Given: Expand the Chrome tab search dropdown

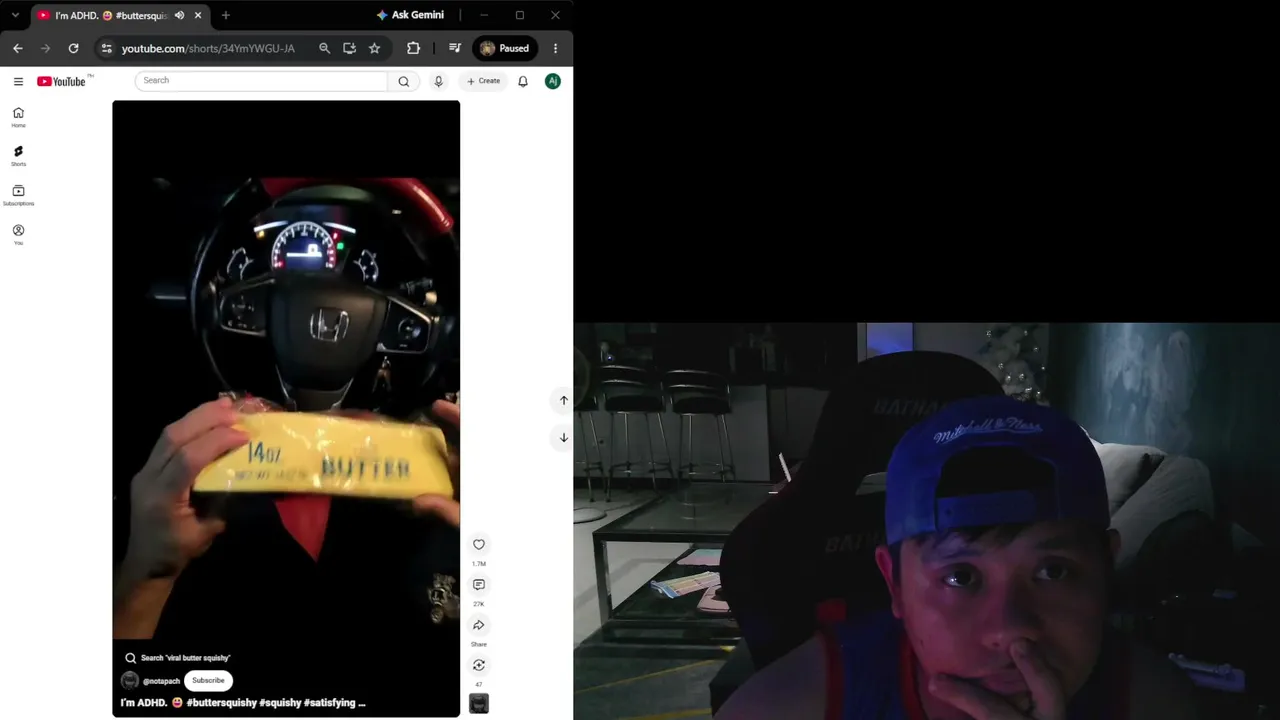Looking at the screenshot, I should point(15,15).
